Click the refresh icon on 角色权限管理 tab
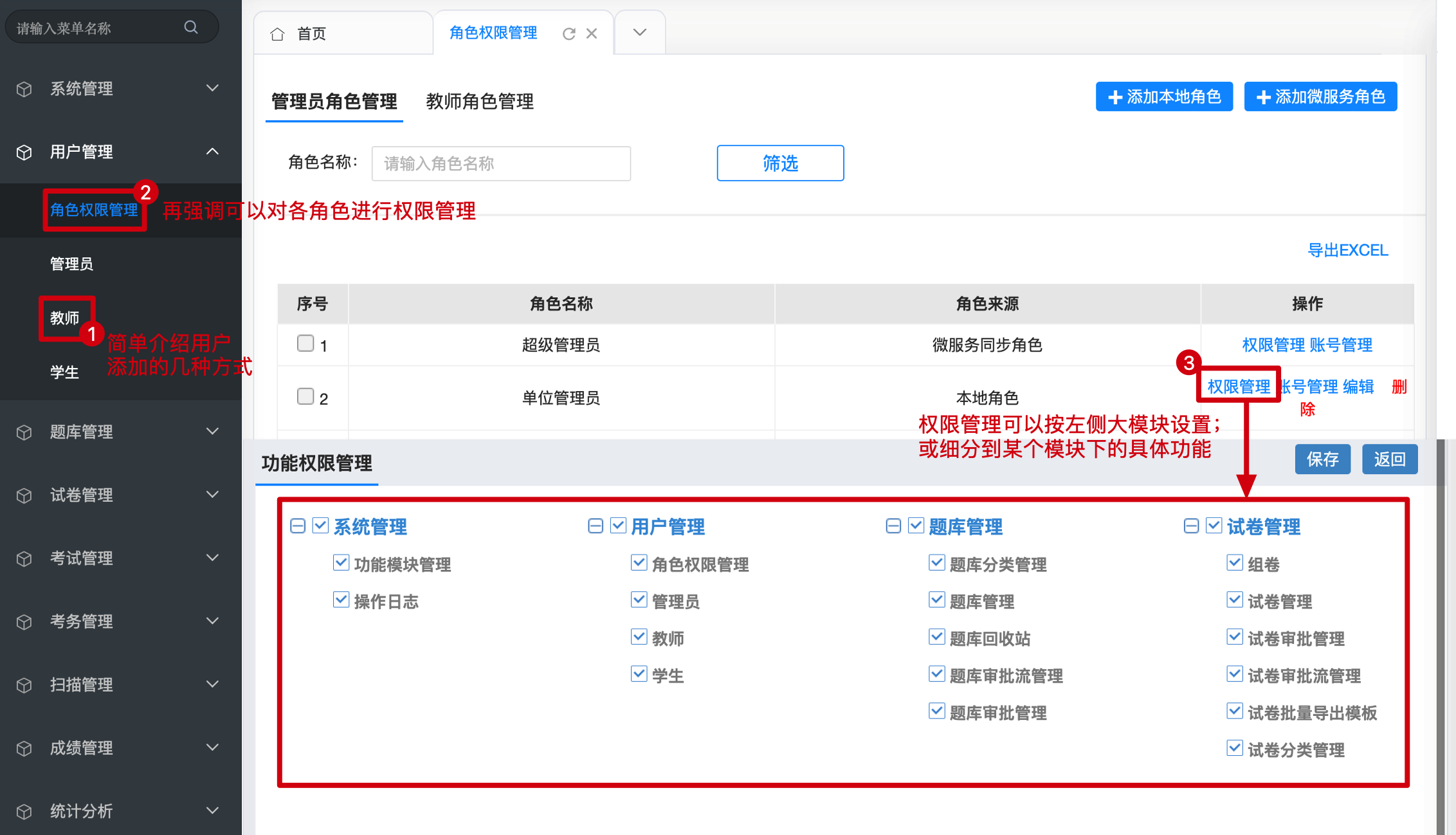1456x835 pixels. (x=569, y=34)
